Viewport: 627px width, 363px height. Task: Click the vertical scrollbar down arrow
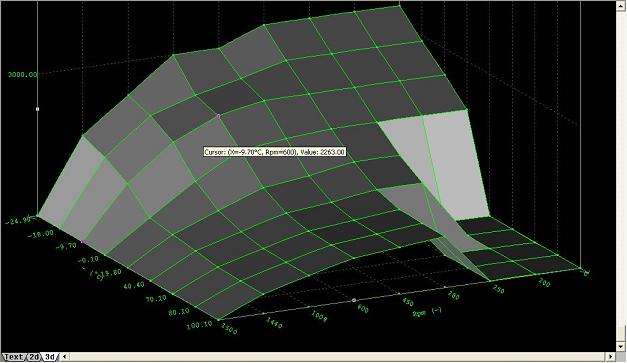[621, 347]
